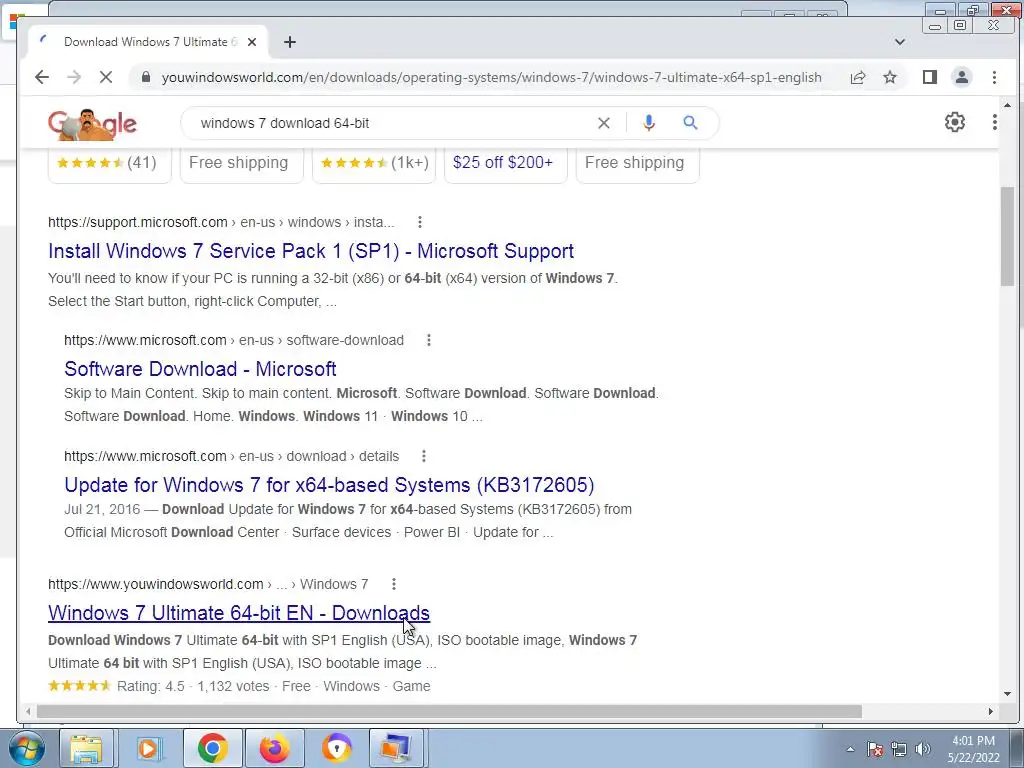Select the Download Windows 7 Ultimate tab
The image size is (1024, 768).
click(148, 42)
